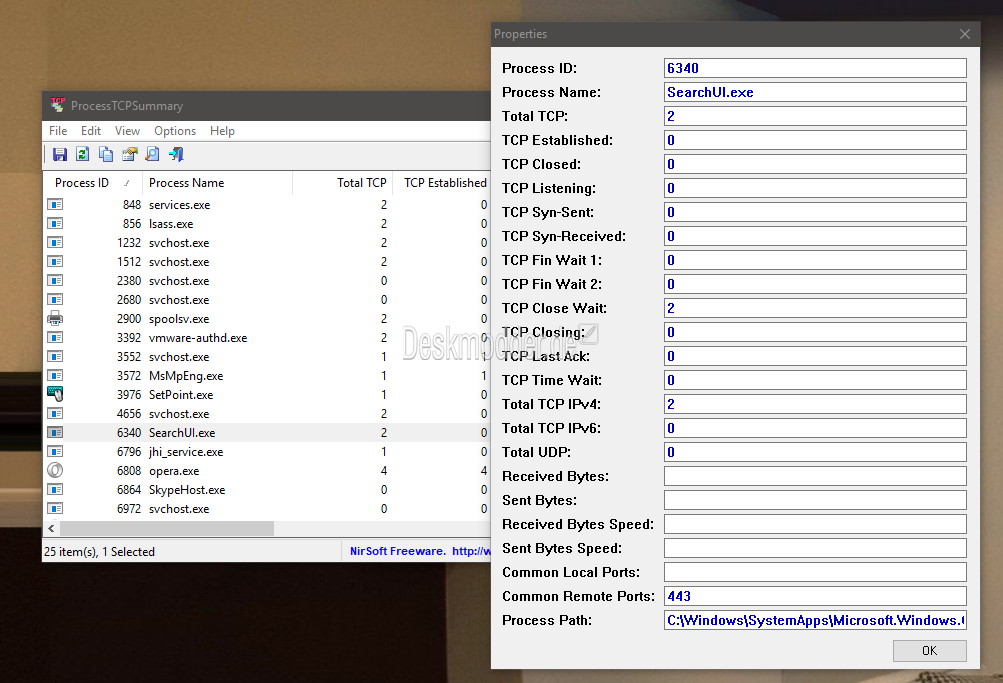Open the File menu

(x=58, y=130)
